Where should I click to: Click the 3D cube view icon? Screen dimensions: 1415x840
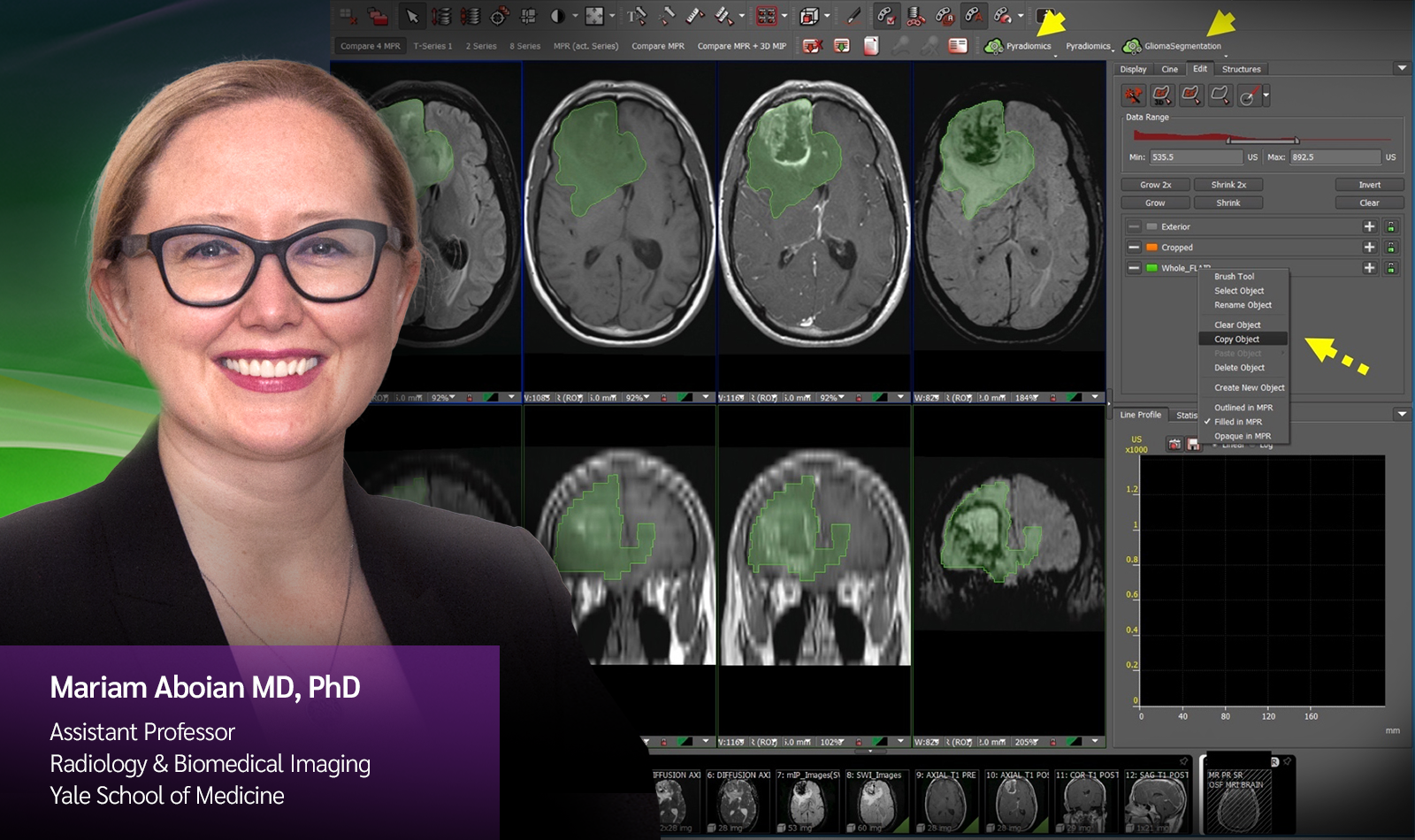tap(809, 16)
